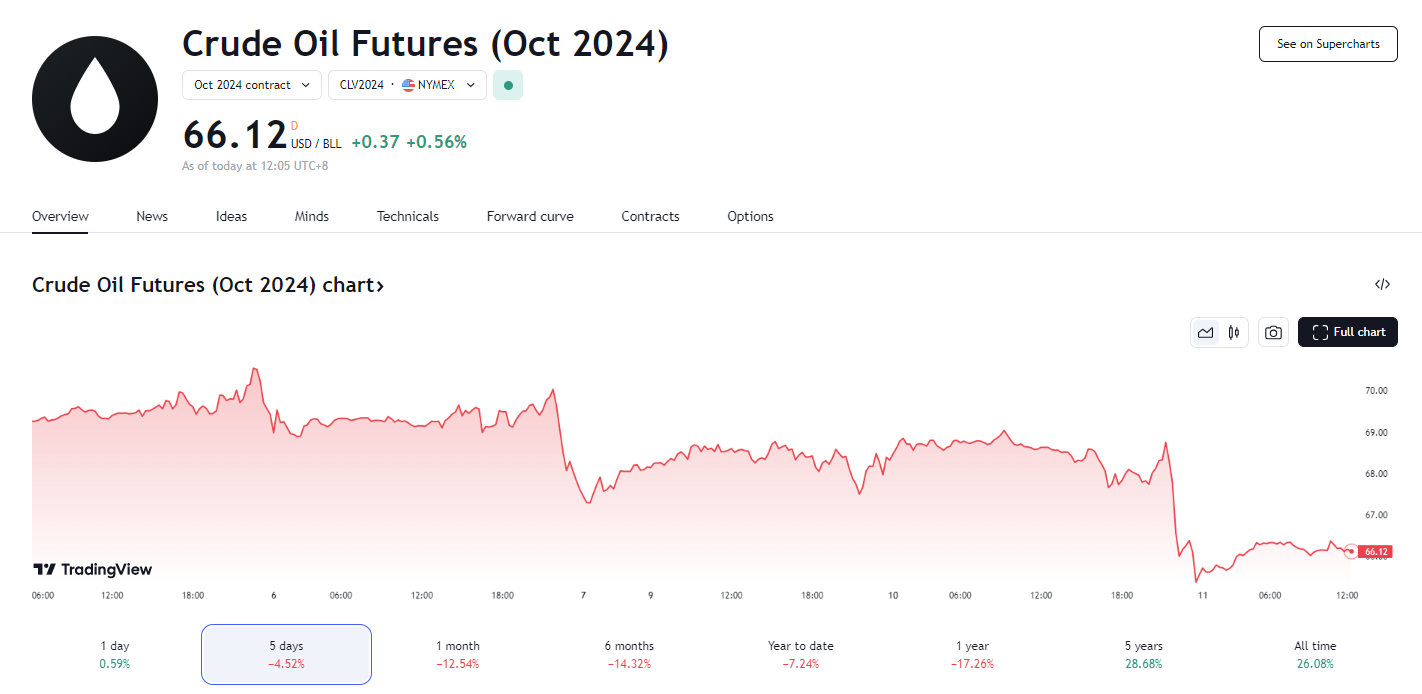The height and width of the screenshot is (694, 1422).
Task: Click See on Supercharts button
Action: [1327, 44]
